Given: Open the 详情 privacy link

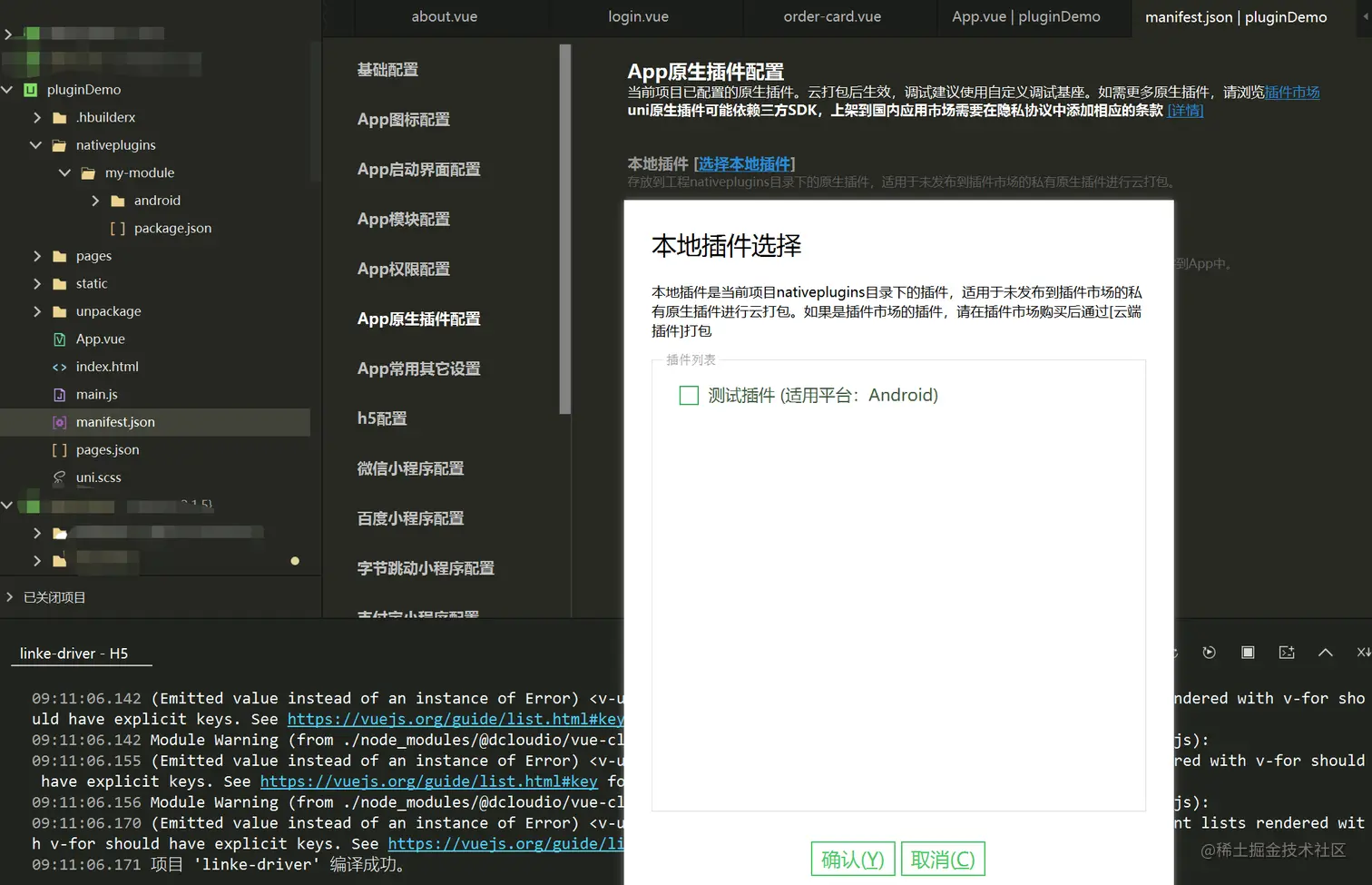Looking at the screenshot, I should coord(1185,111).
